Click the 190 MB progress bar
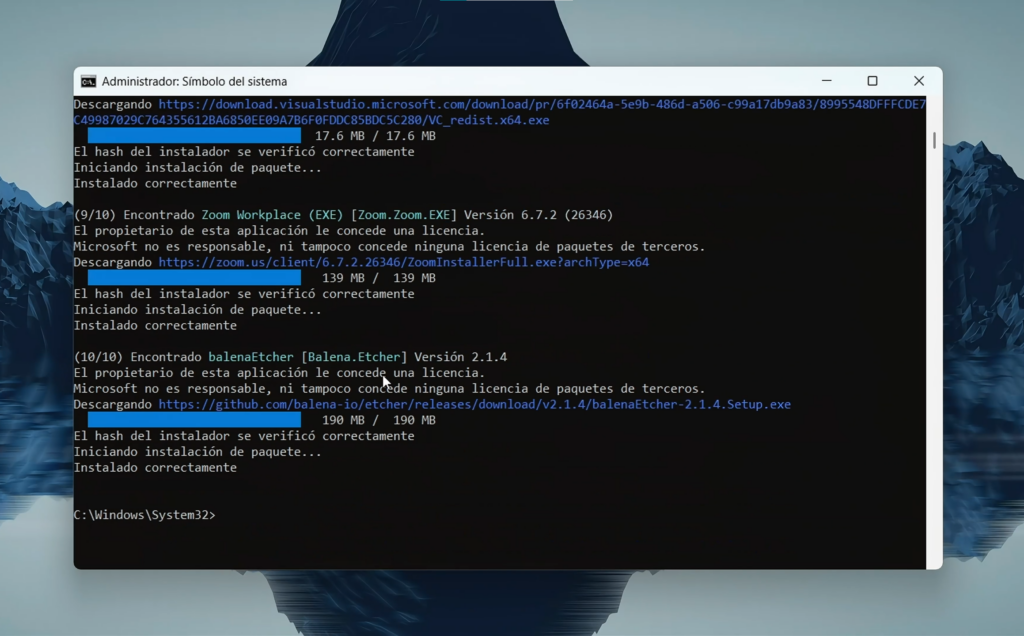 [x=195, y=419]
